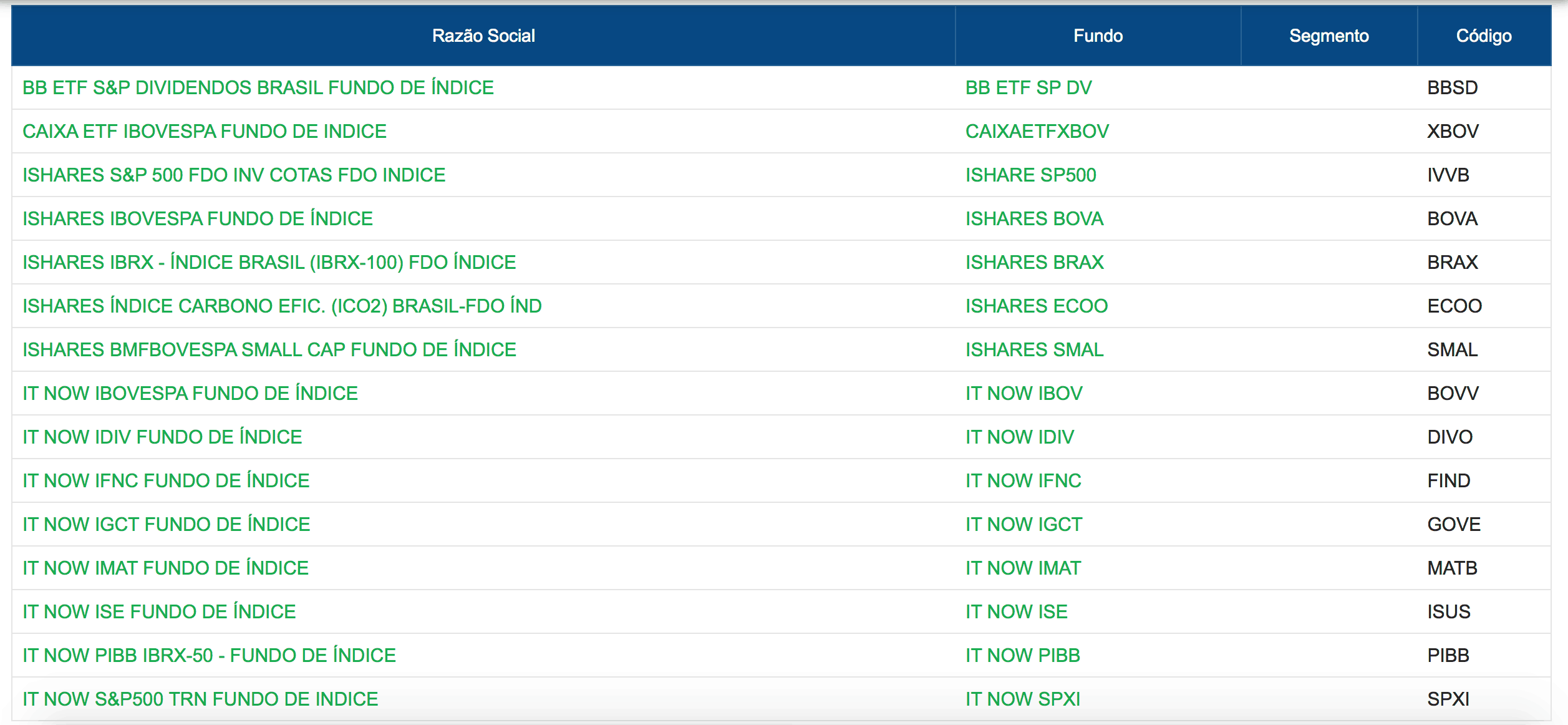
Task: Click IT NOW SPXI fund link
Action: pyautogui.click(x=1023, y=699)
